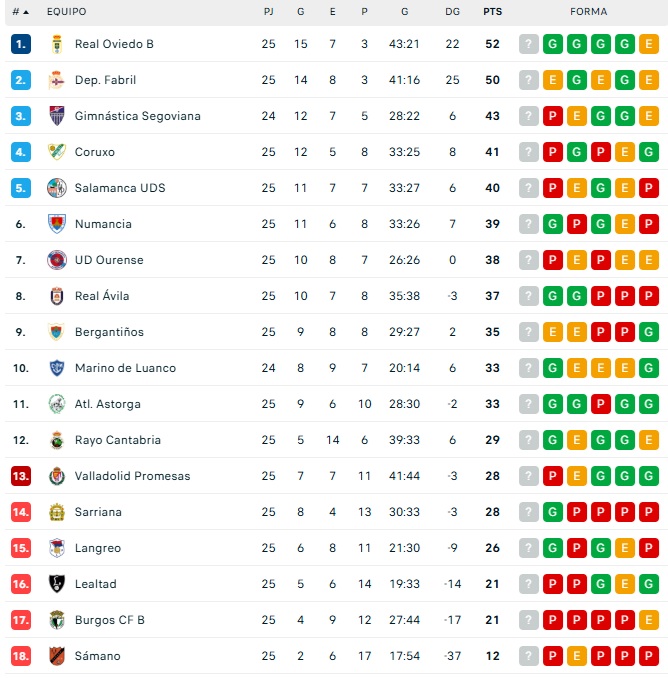Click Salamanca UDS's latest red P result
This screenshot has height=678, width=668.
(649, 188)
